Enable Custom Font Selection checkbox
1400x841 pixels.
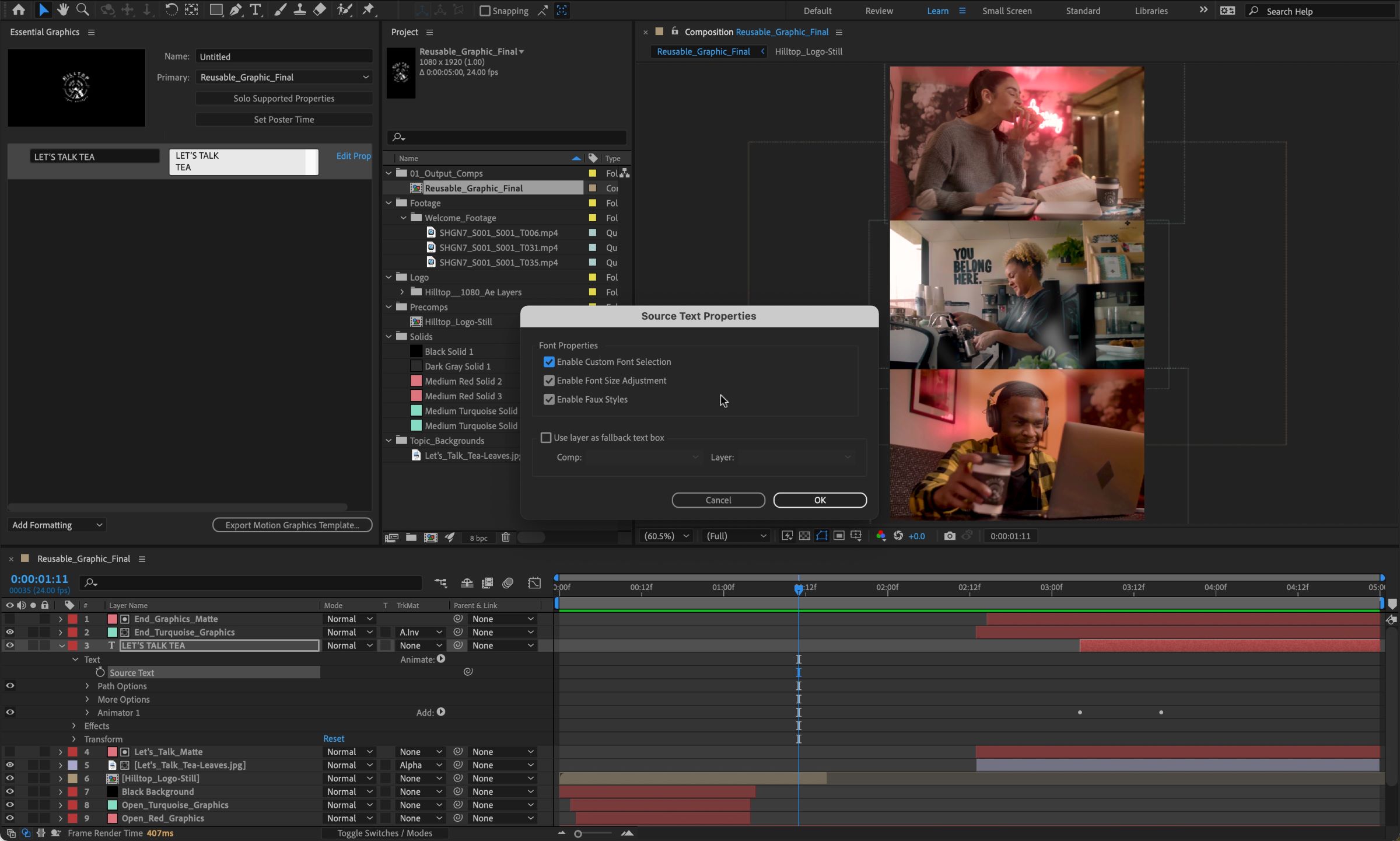(x=549, y=361)
